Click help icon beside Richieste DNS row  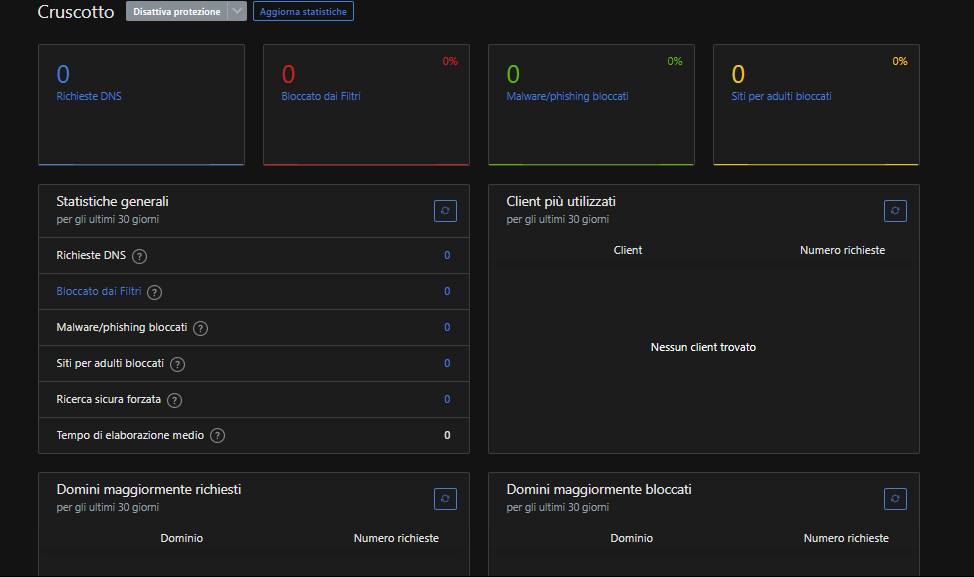pos(140,256)
